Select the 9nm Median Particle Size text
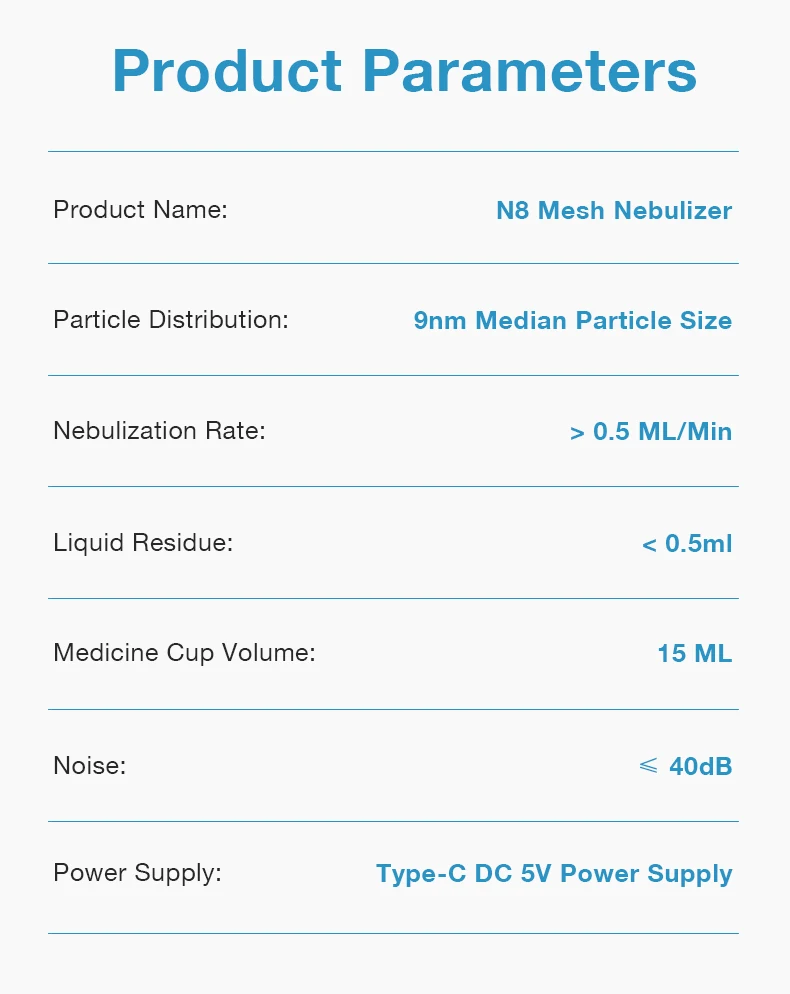790x994 pixels. click(x=573, y=321)
